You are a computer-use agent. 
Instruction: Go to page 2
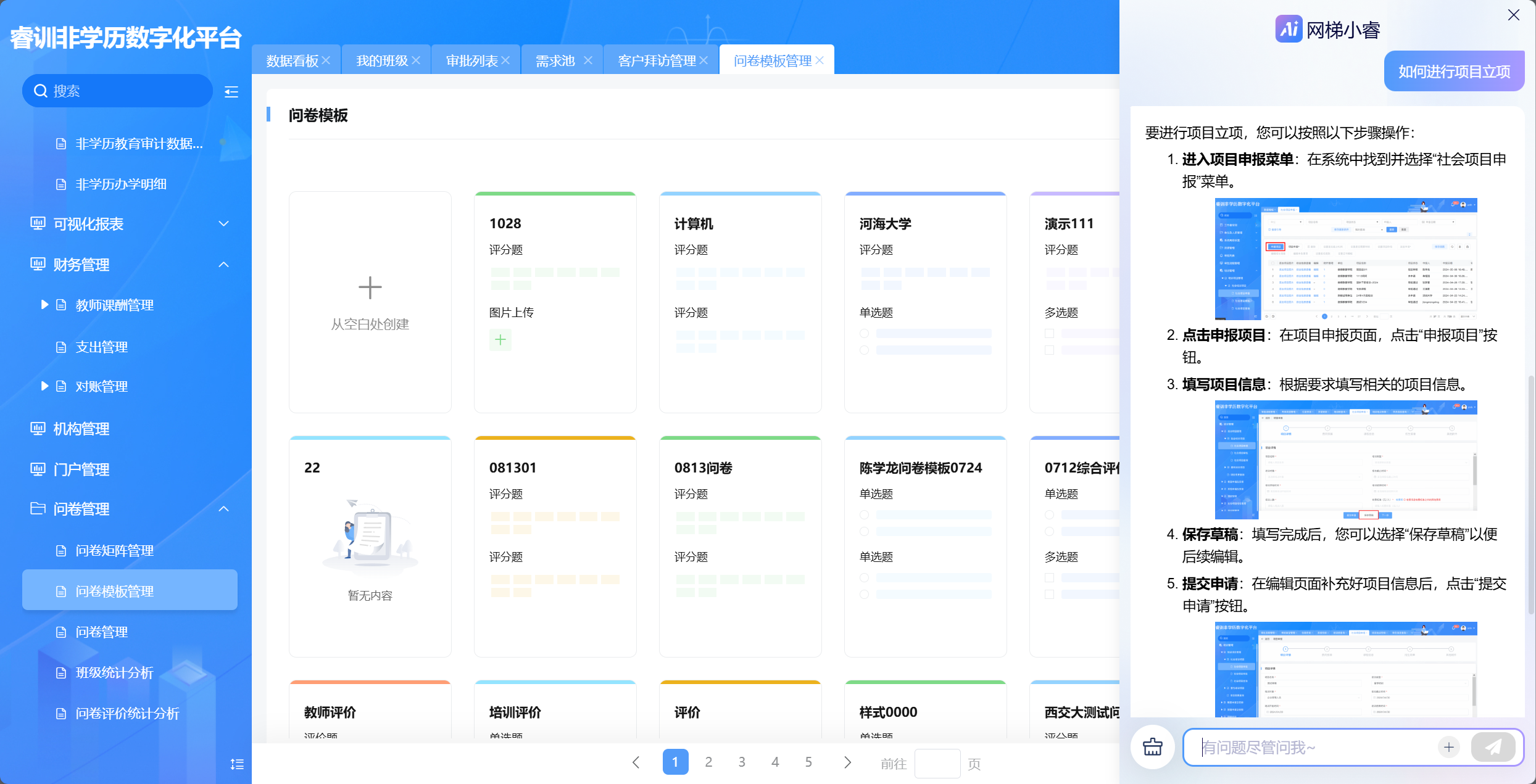coord(708,762)
